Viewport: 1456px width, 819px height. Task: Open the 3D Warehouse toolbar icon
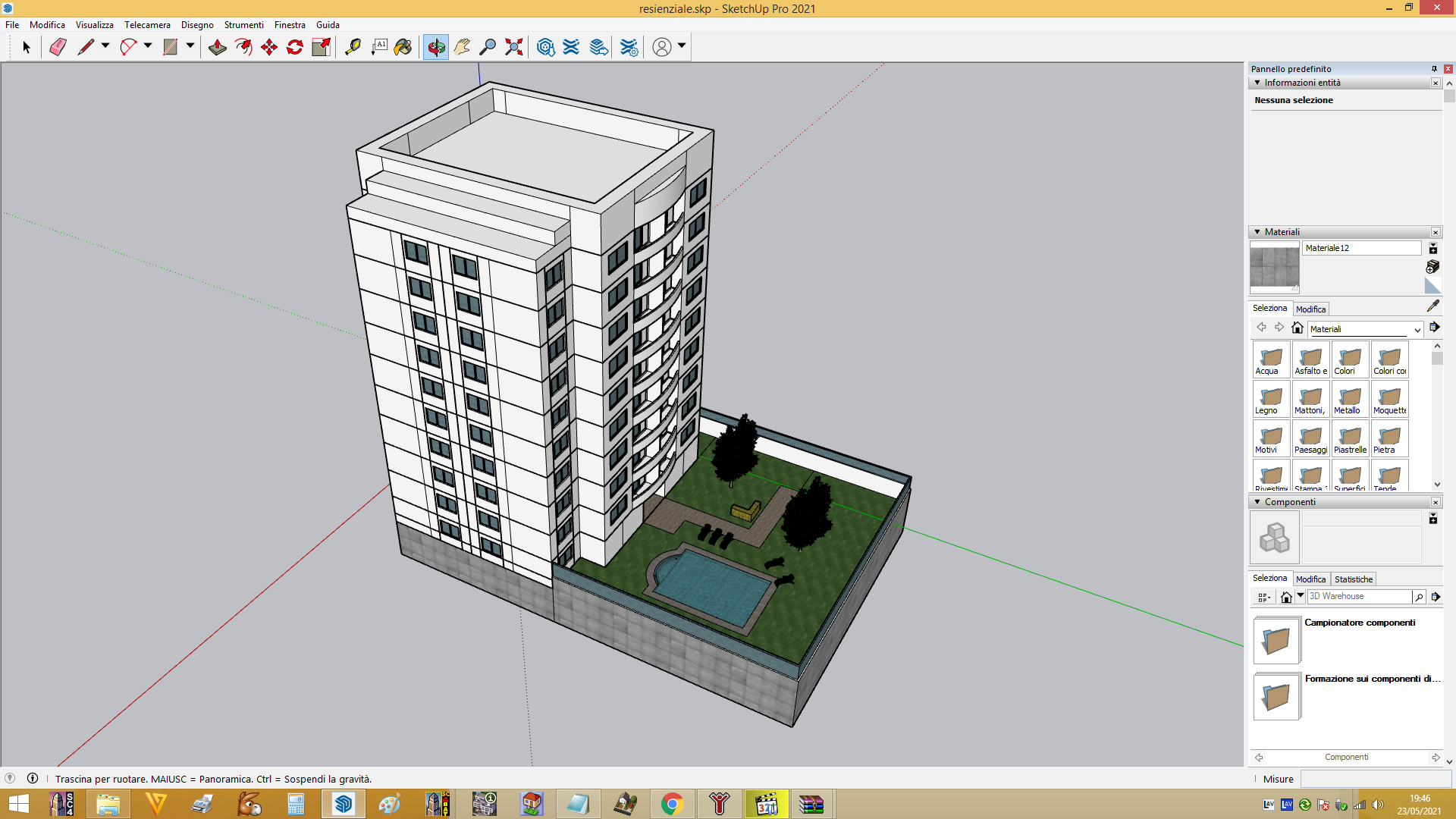pyautogui.click(x=545, y=47)
